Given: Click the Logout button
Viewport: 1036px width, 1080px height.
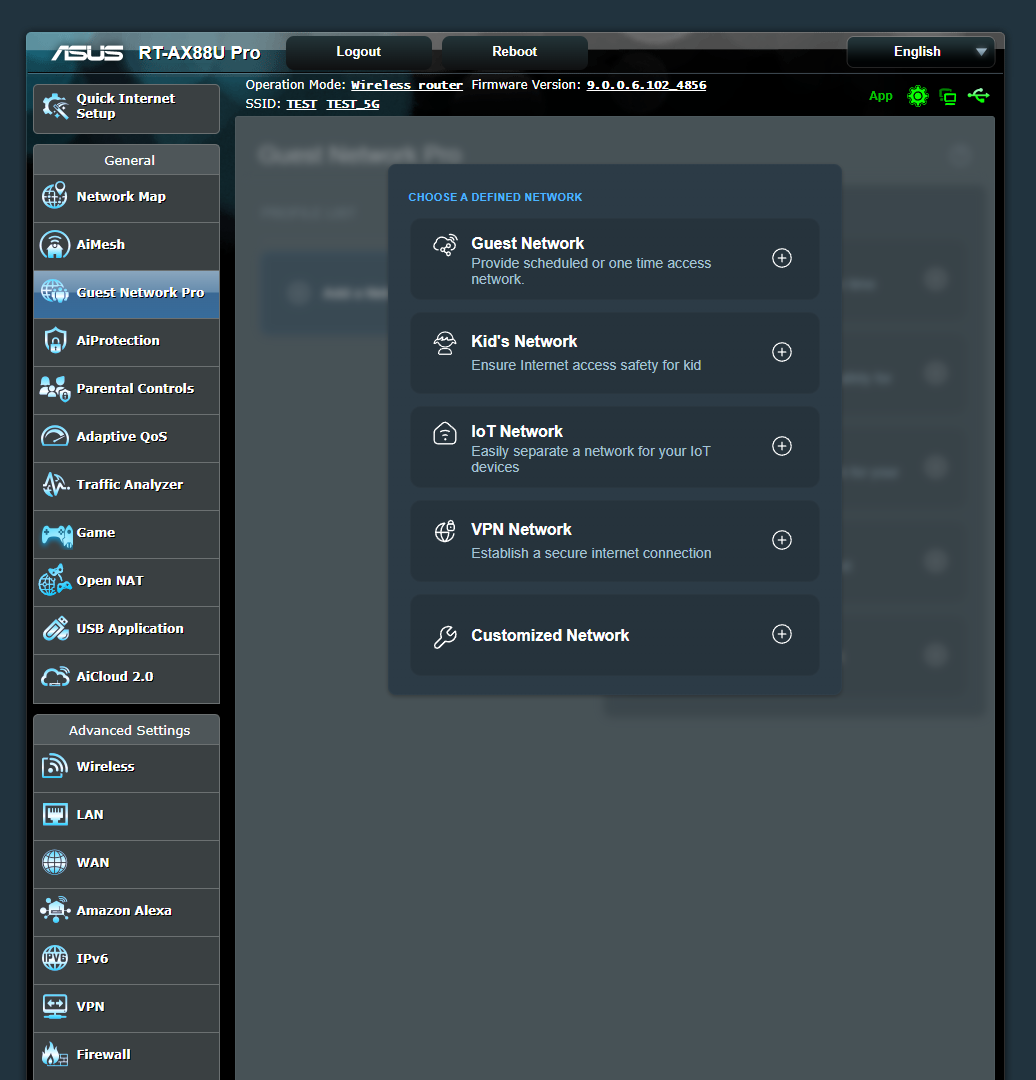Looking at the screenshot, I should pos(359,52).
